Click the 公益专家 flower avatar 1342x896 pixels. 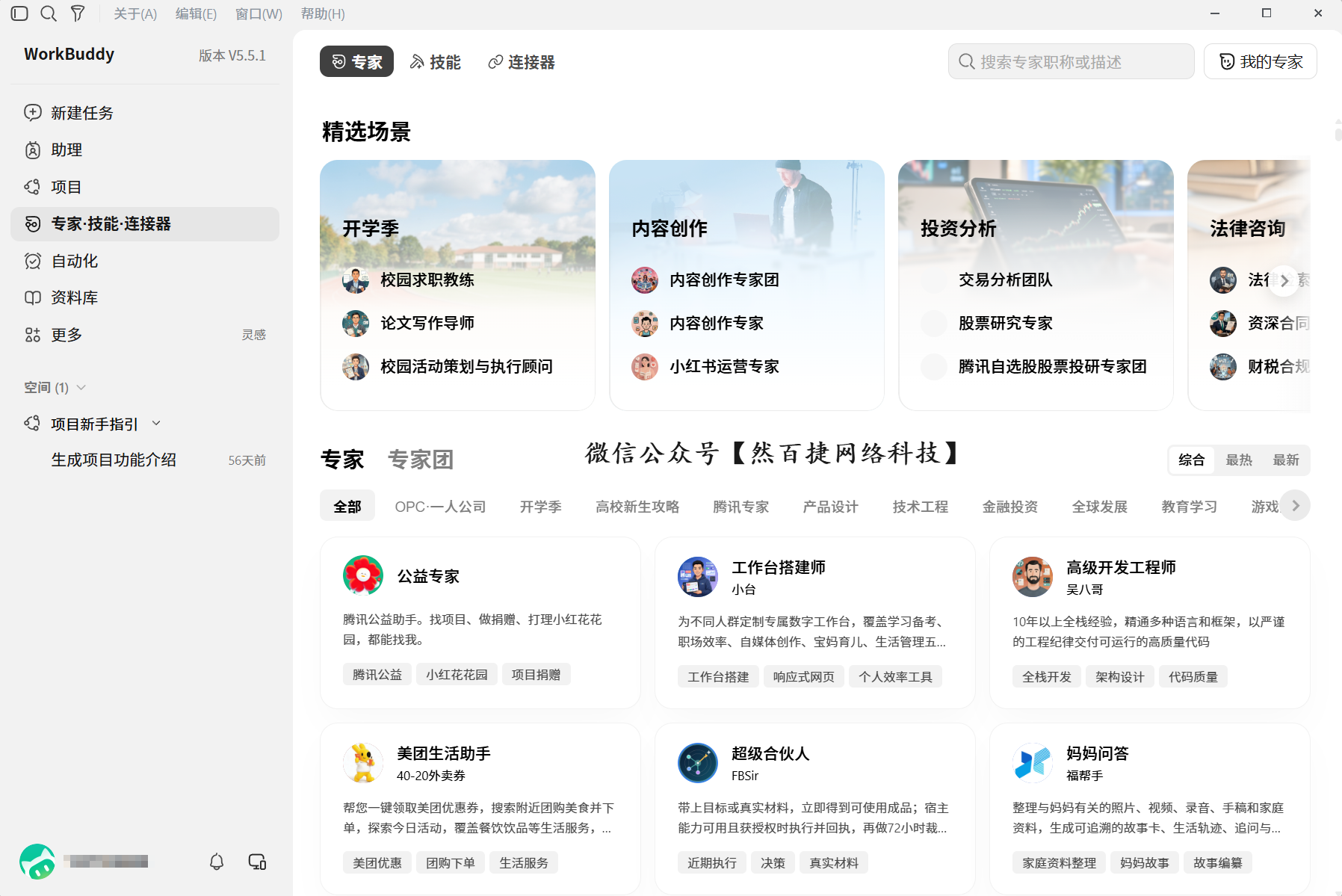(363, 575)
